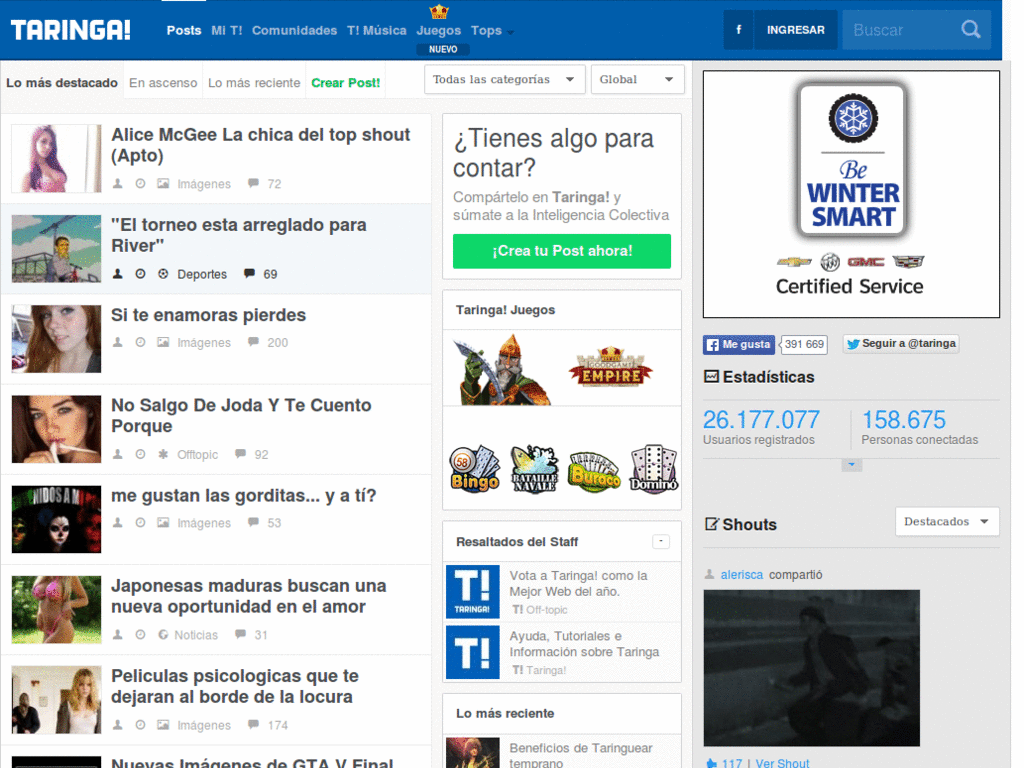Switch to Lo más reciente tab
The width and height of the screenshot is (1024, 768).
click(254, 83)
